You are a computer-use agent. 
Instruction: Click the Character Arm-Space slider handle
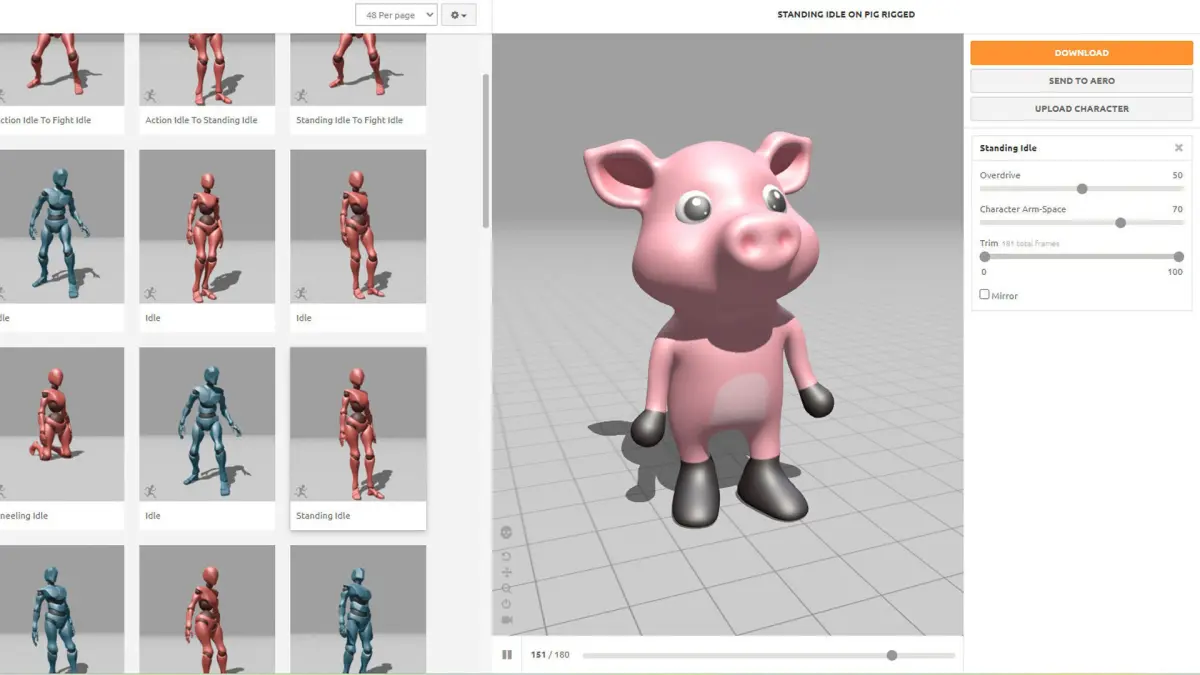[1120, 223]
